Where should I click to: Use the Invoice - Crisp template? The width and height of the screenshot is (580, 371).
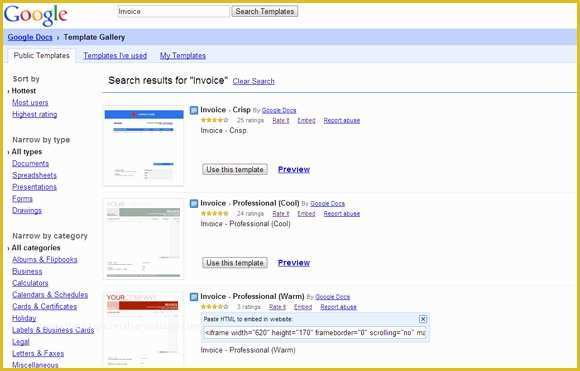pyautogui.click(x=235, y=169)
